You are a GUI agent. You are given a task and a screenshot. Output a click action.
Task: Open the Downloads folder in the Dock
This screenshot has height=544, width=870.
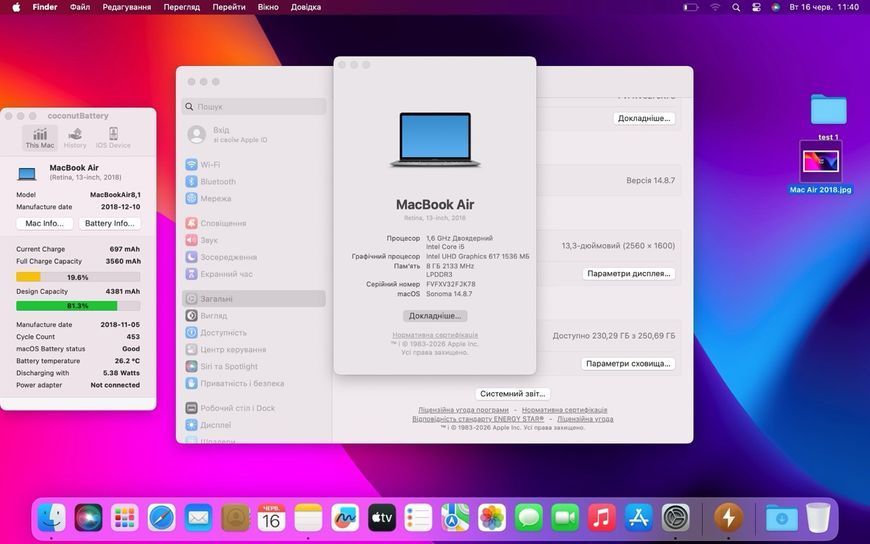point(781,518)
